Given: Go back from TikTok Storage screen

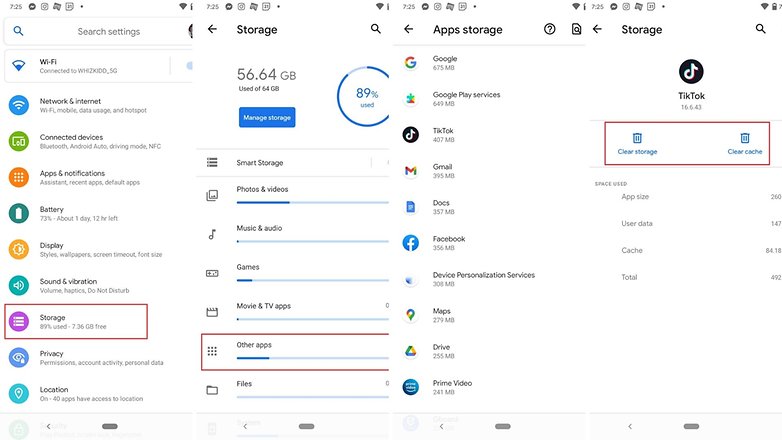Looking at the screenshot, I should (x=597, y=29).
